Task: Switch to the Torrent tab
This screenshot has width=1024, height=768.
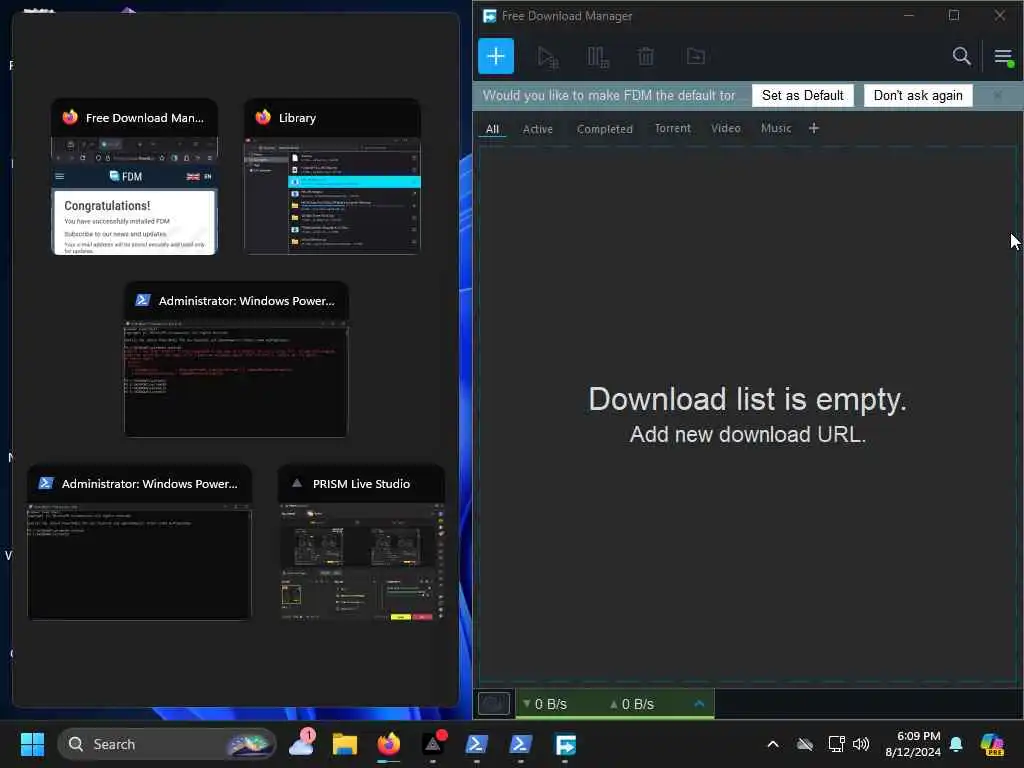Action: click(672, 129)
